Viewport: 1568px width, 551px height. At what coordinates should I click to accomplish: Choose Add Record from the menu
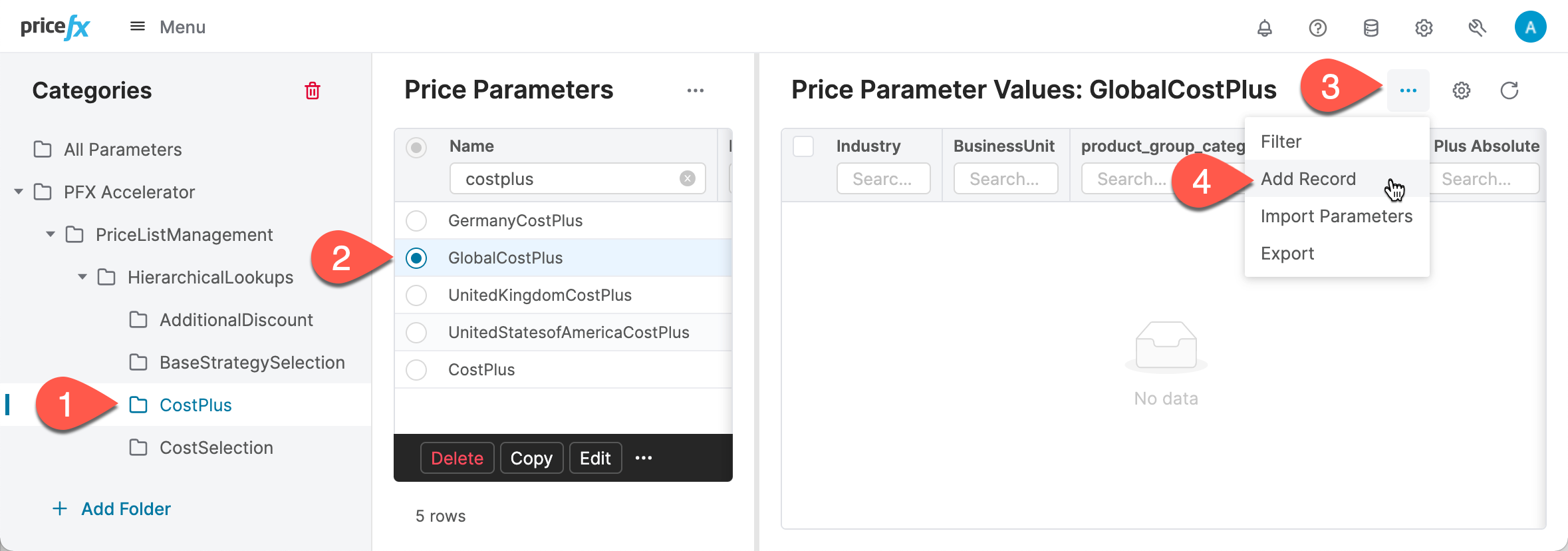1308,179
